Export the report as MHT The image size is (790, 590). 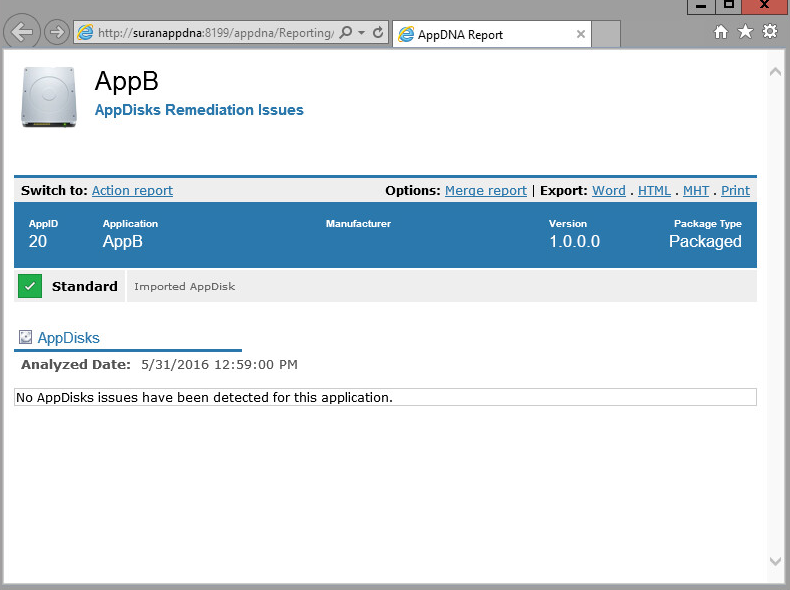coord(696,190)
